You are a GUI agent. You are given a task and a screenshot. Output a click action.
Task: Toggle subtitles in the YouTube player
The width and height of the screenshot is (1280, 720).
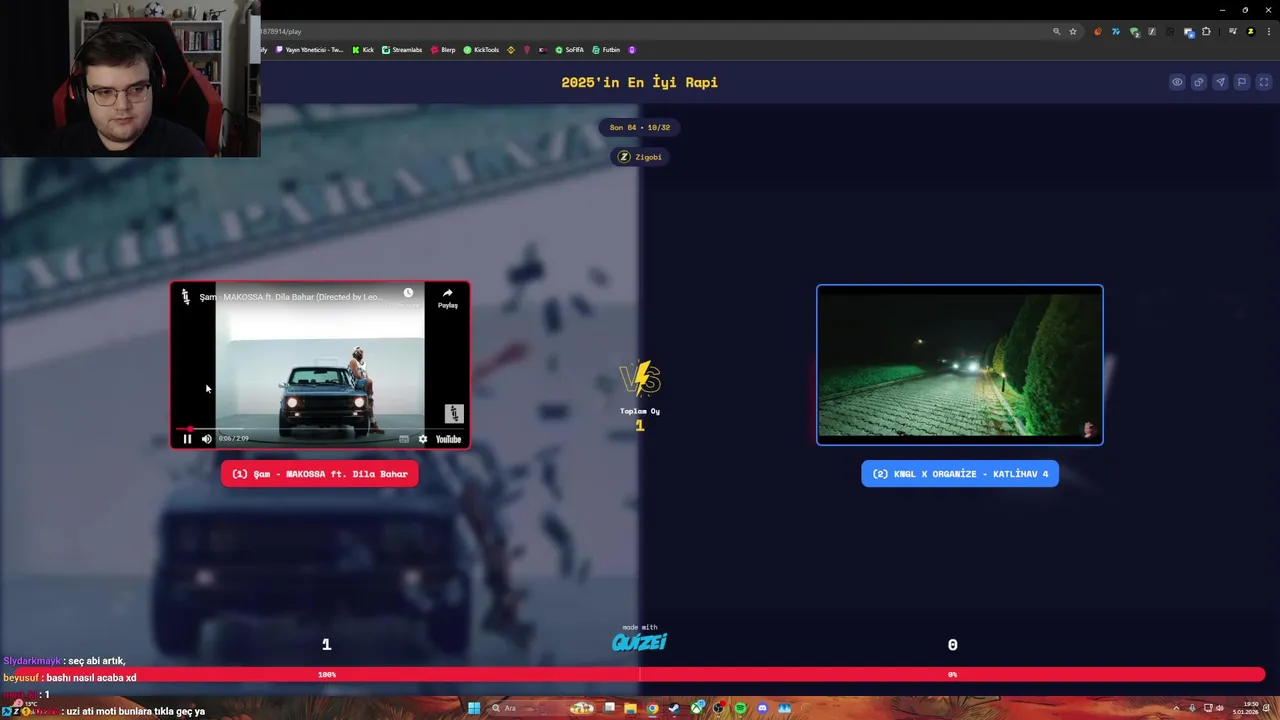click(x=404, y=439)
